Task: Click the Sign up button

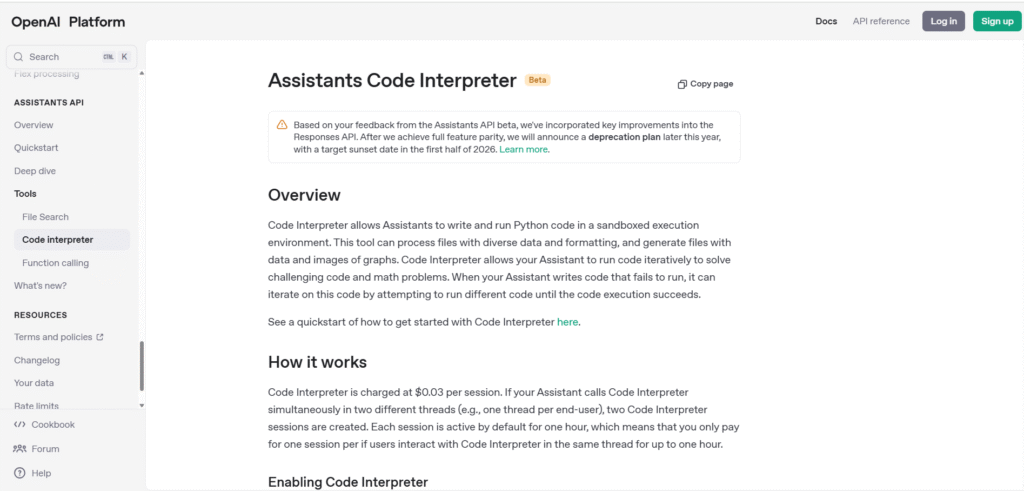Action: coord(997,21)
